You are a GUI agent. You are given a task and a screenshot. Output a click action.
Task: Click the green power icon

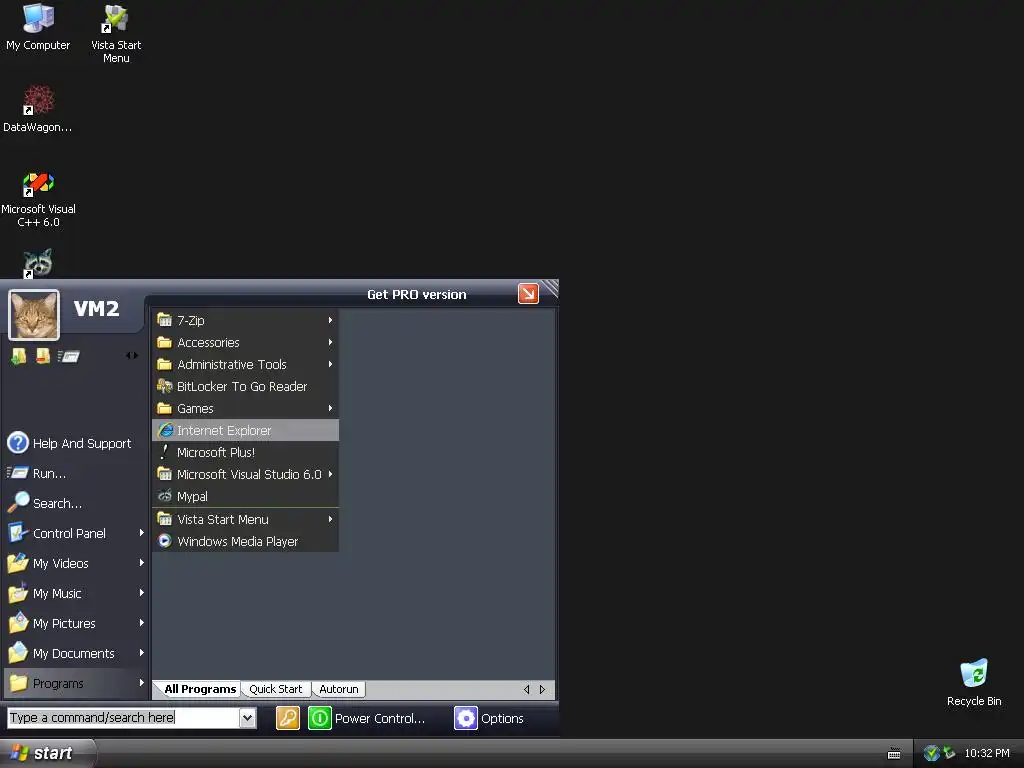[x=320, y=718]
